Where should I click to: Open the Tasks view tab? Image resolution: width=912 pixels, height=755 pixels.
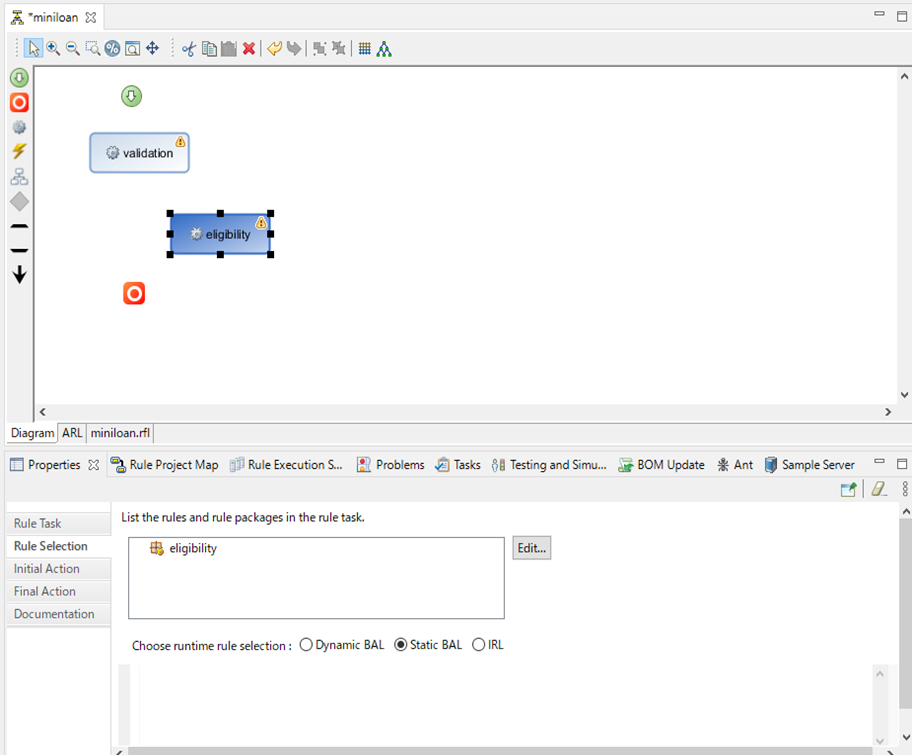click(x=458, y=465)
